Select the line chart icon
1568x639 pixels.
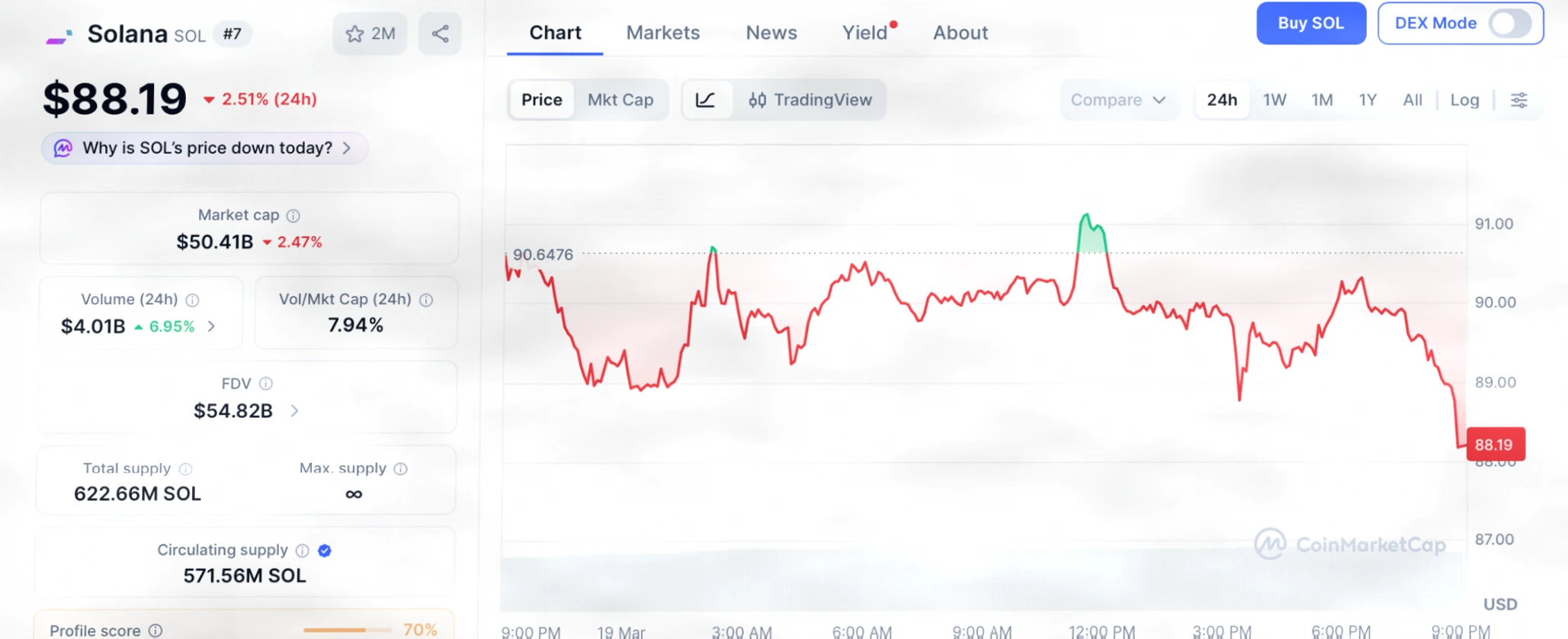[x=706, y=100]
